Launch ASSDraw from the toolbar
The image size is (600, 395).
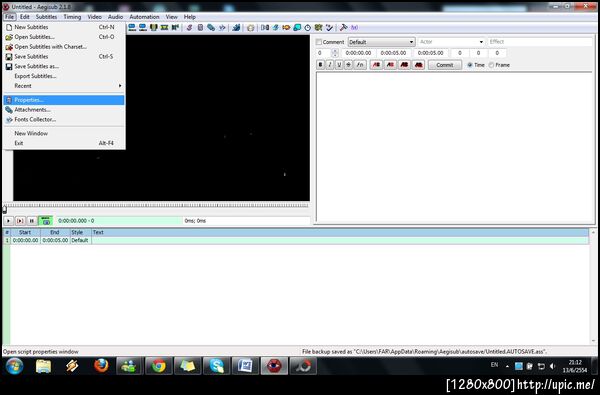pos(250,28)
